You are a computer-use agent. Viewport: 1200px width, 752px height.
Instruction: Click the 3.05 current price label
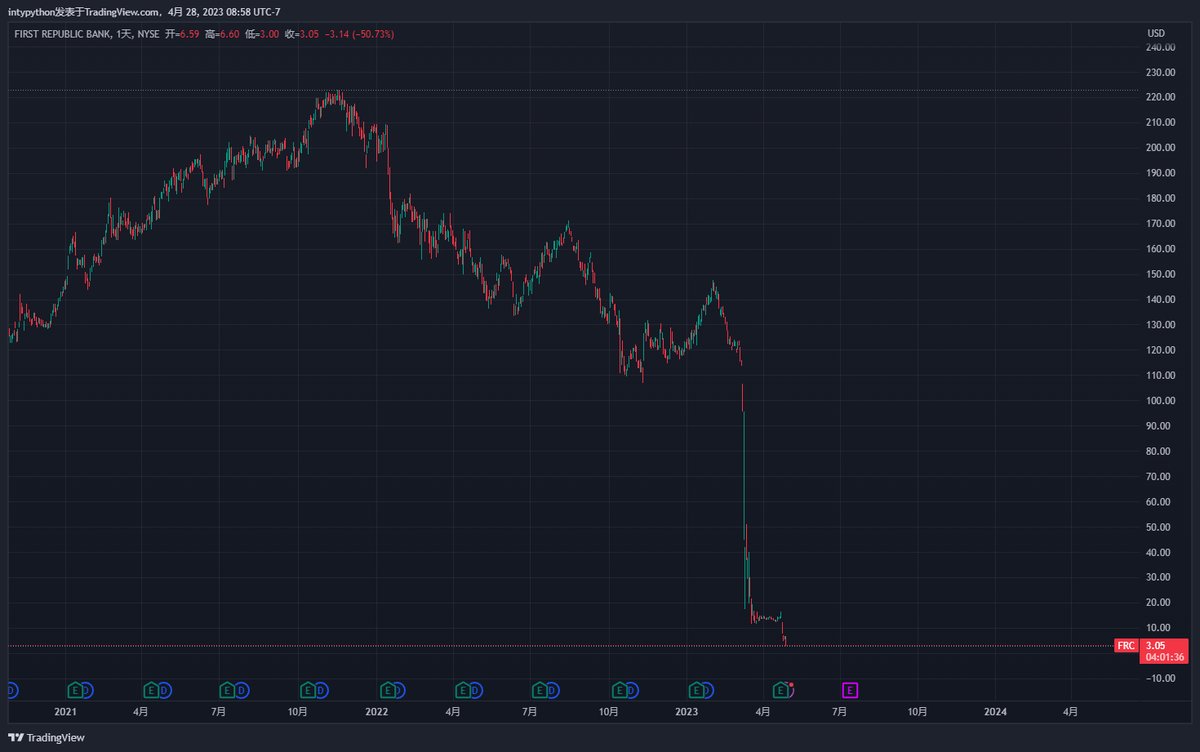(x=1157, y=646)
